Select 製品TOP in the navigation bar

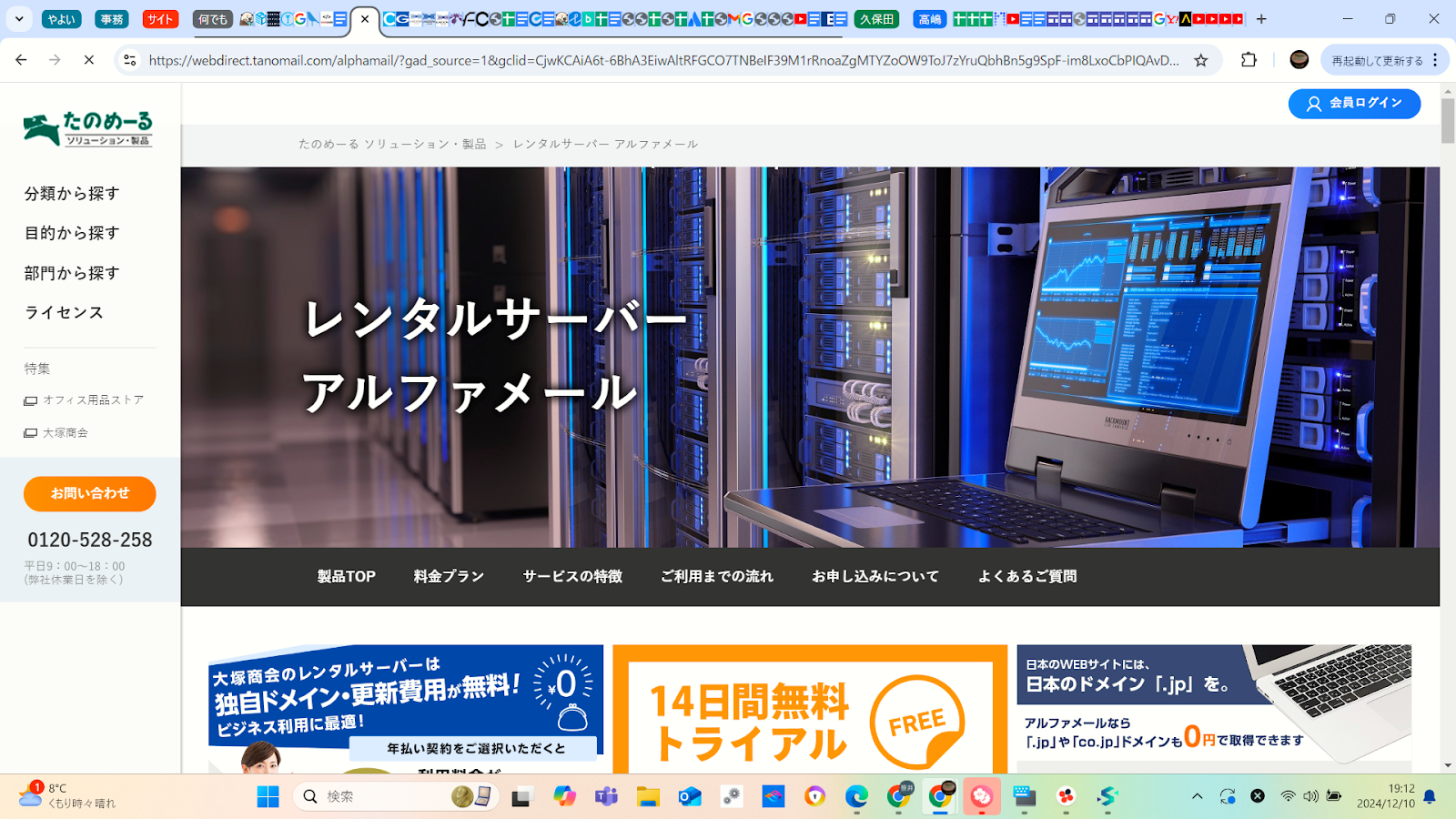point(346,577)
